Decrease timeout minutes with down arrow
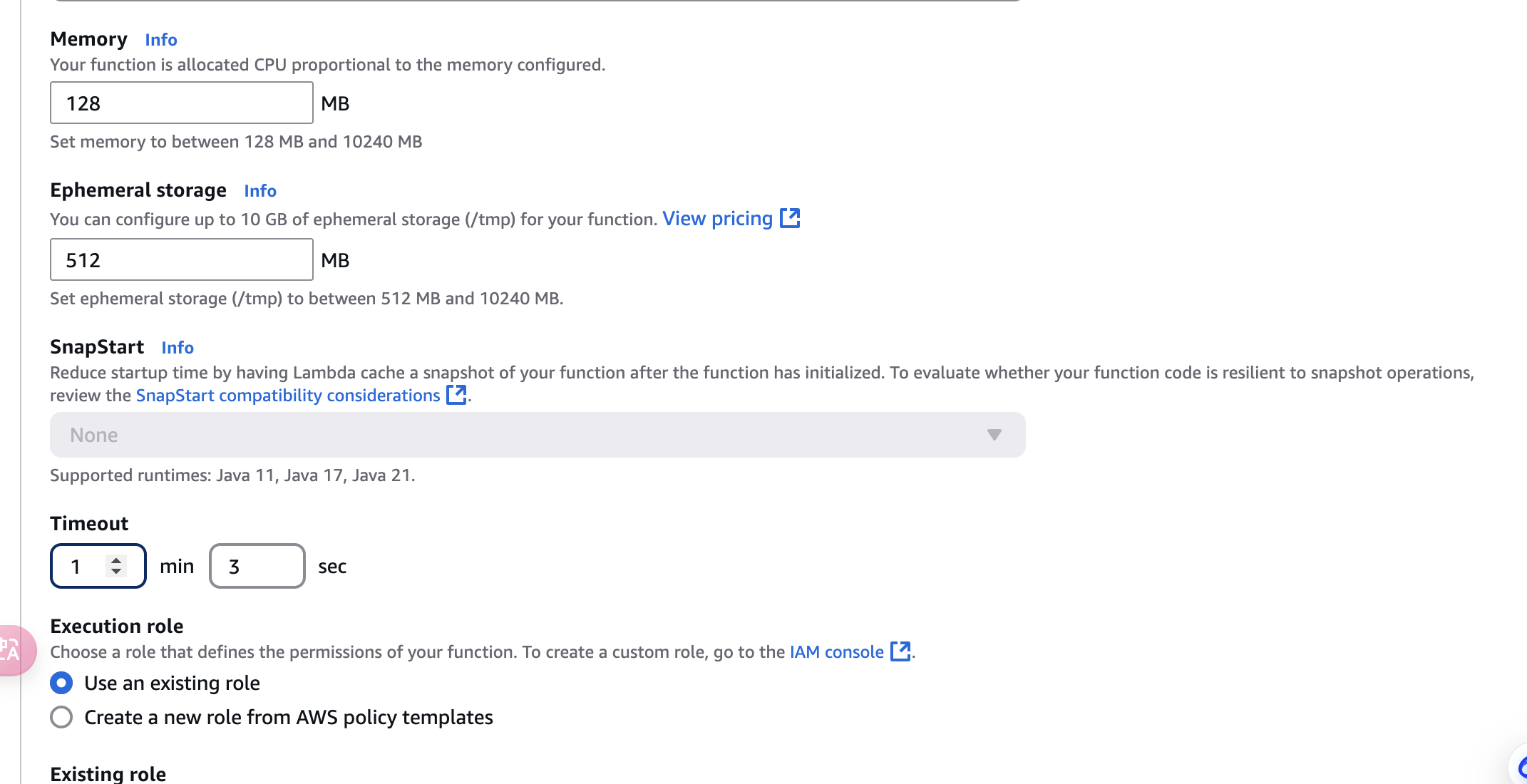 click(x=116, y=571)
